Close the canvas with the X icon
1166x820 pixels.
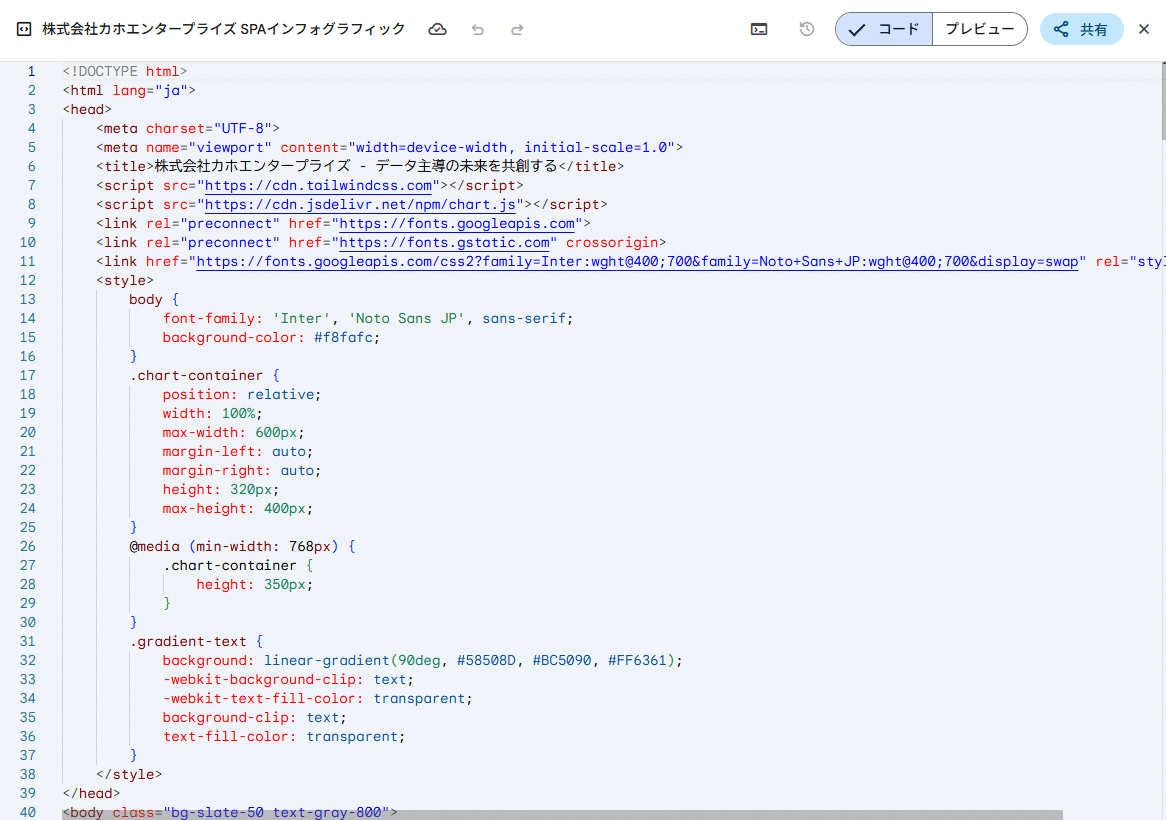point(1144,30)
